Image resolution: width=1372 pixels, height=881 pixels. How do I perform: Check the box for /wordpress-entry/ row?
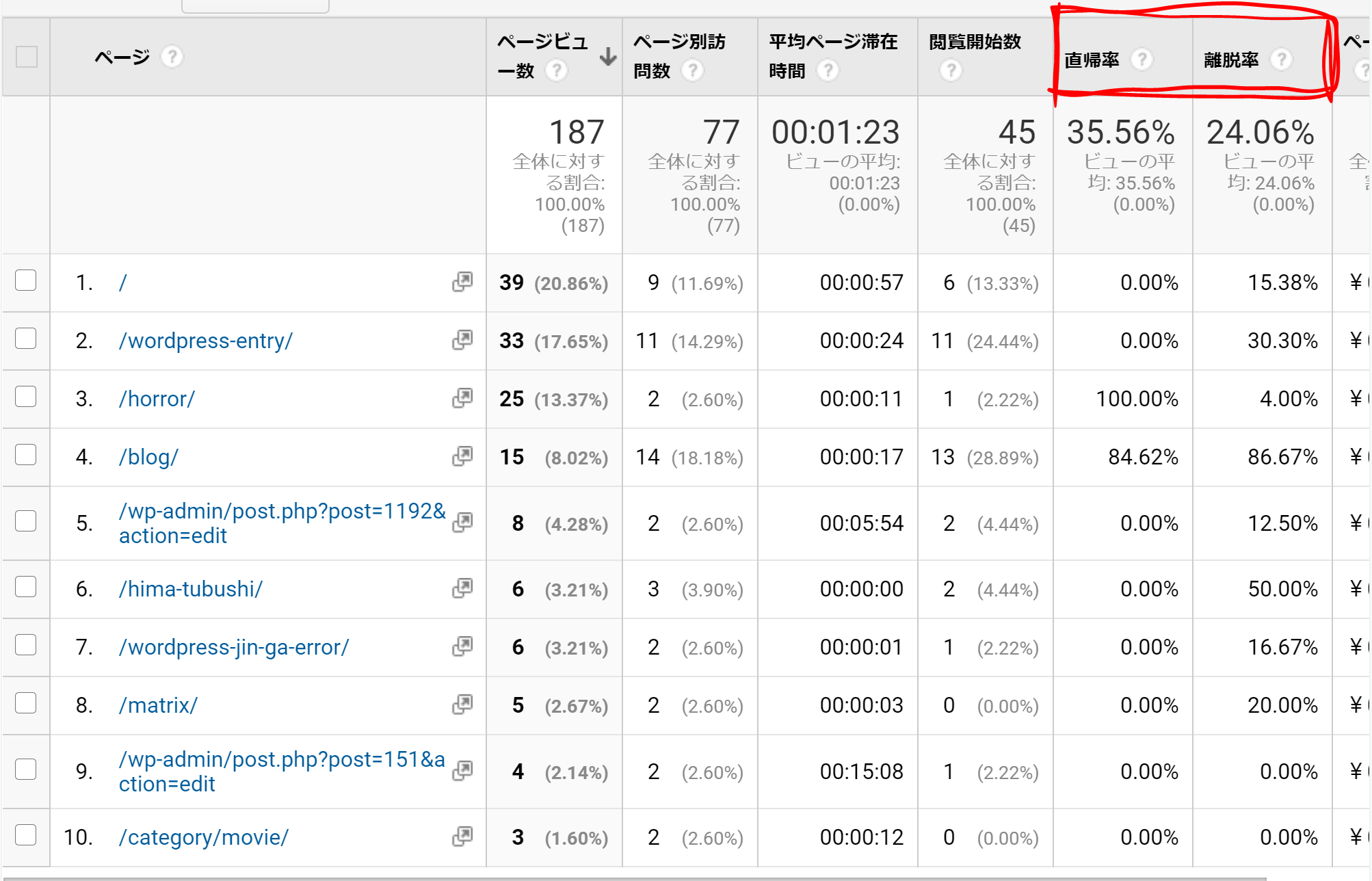coord(26,339)
